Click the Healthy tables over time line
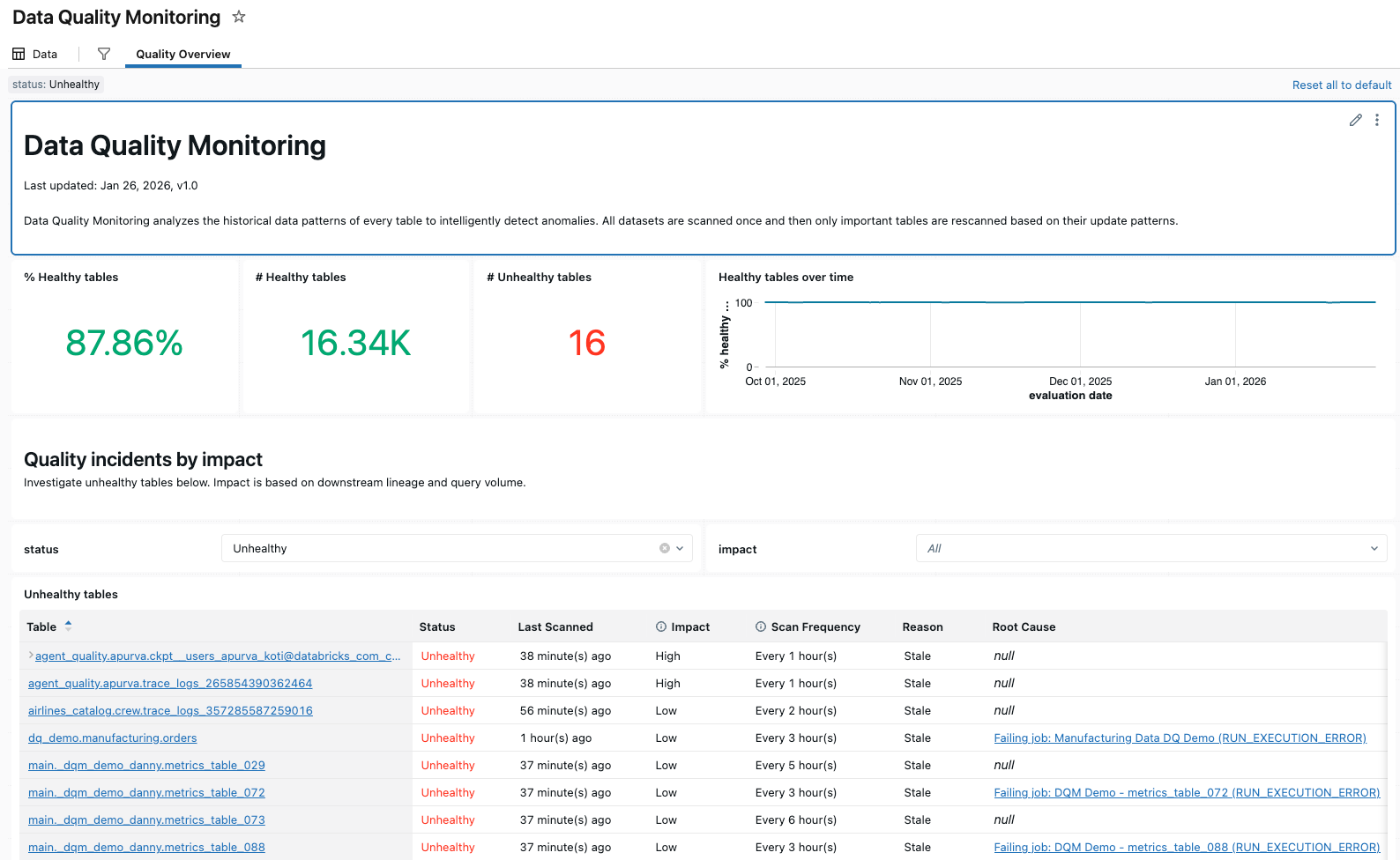 (1069, 302)
